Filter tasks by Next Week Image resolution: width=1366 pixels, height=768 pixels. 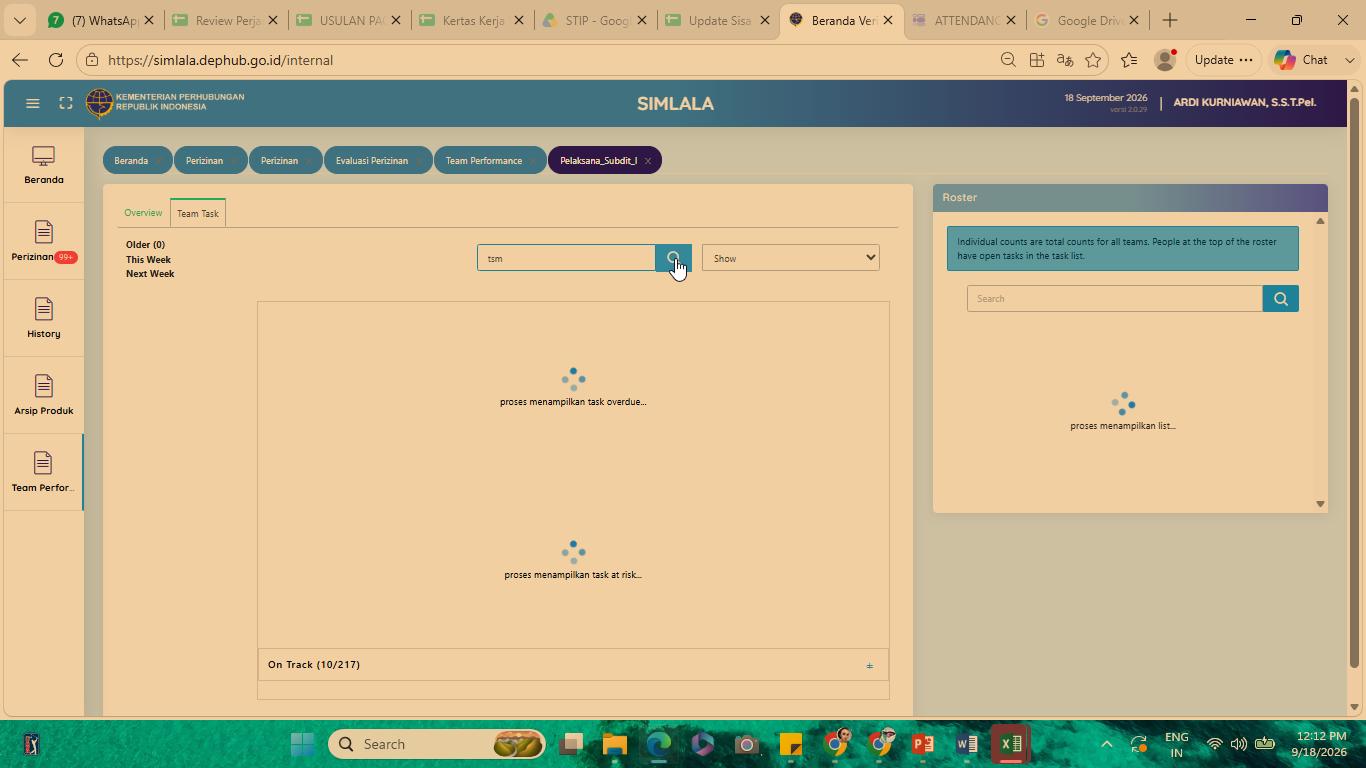coord(150,273)
